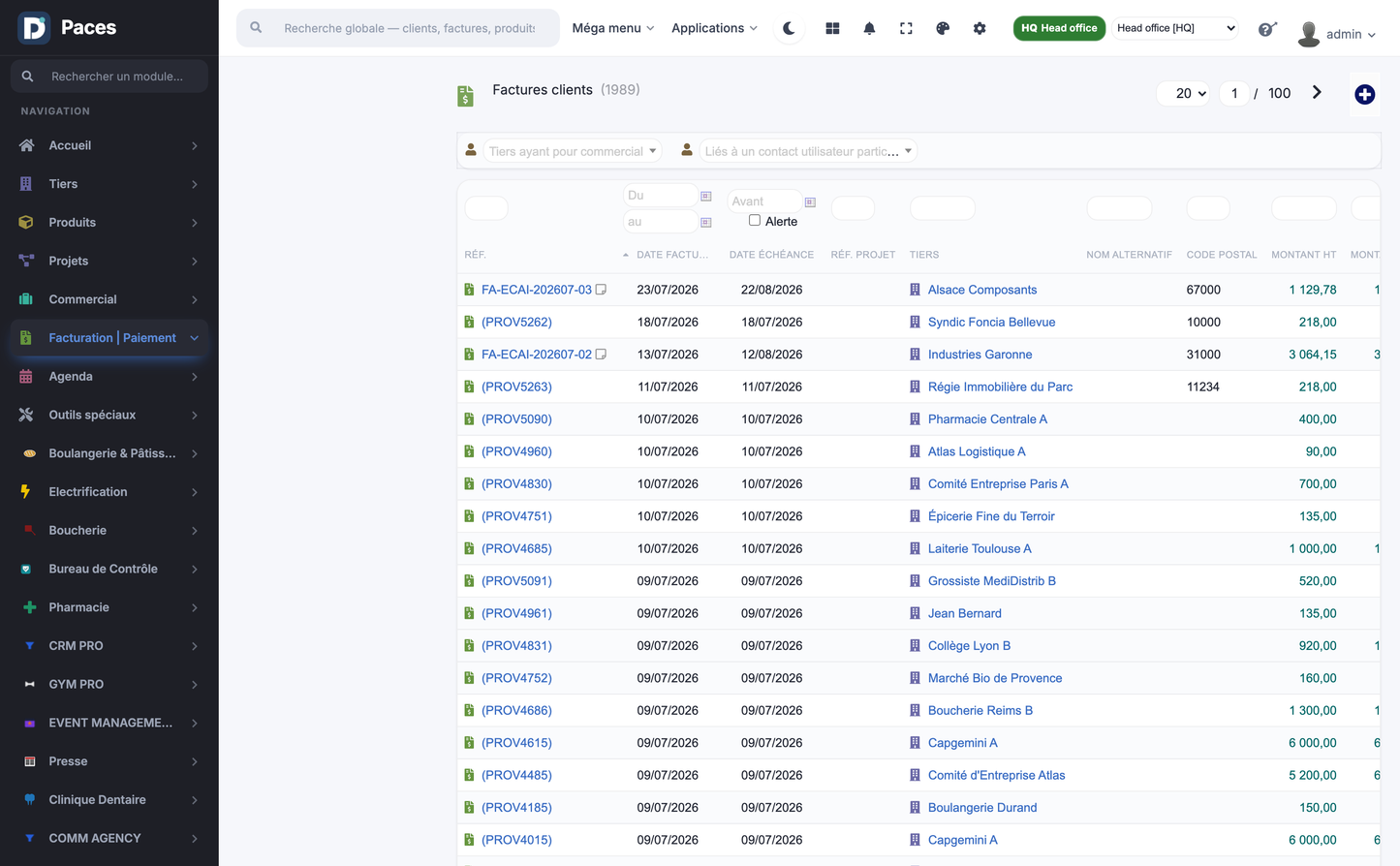The width and height of the screenshot is (1400, 866).
Task: Open the admin user menu
Action: coord(1337,34)
